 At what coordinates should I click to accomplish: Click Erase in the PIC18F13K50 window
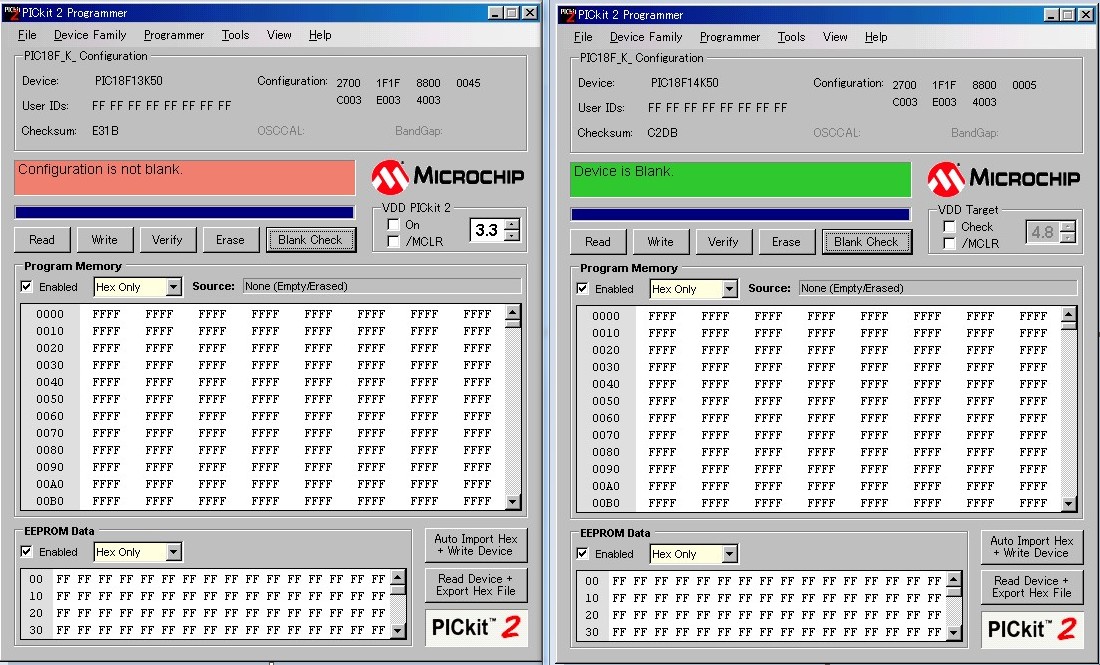tap(230, 240)
